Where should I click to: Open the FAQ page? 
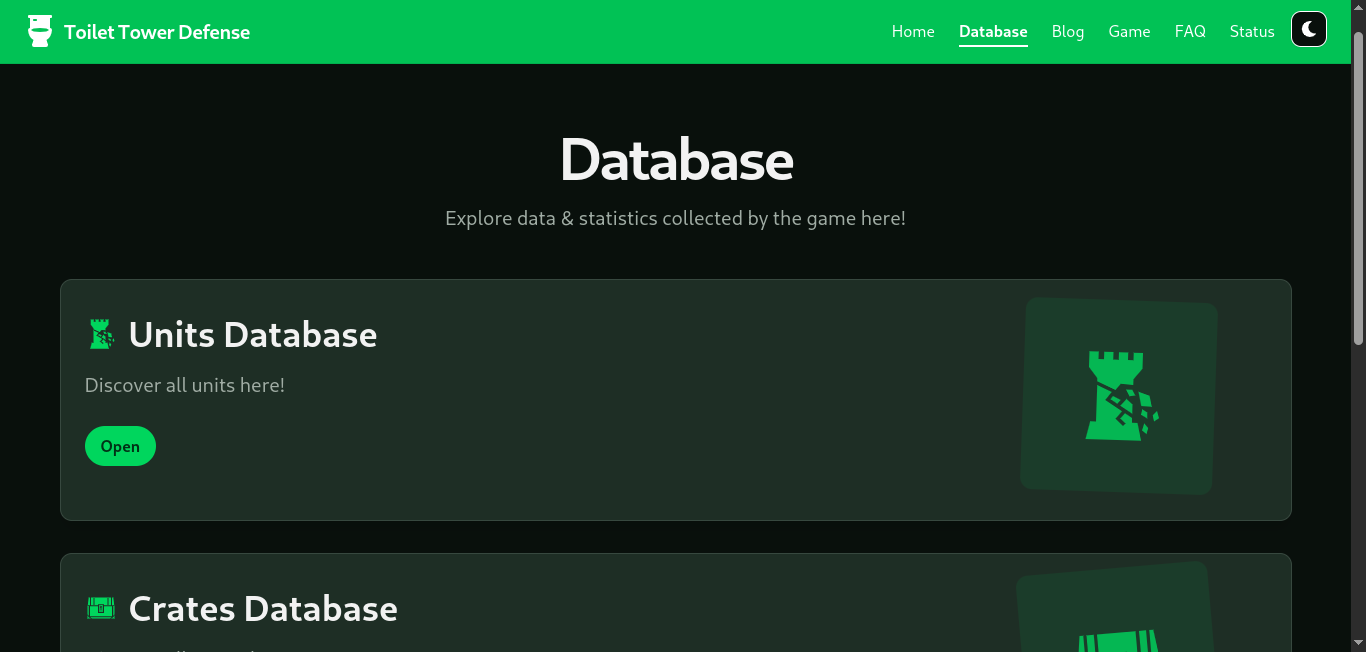pos(1190,31)
